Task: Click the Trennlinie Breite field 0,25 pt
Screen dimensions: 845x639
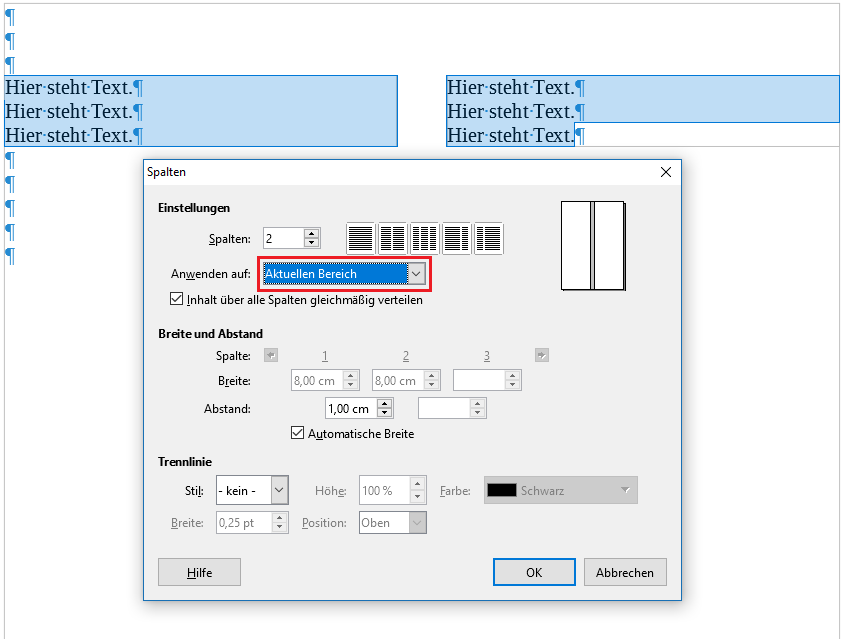Action: [x=244, y=523]
